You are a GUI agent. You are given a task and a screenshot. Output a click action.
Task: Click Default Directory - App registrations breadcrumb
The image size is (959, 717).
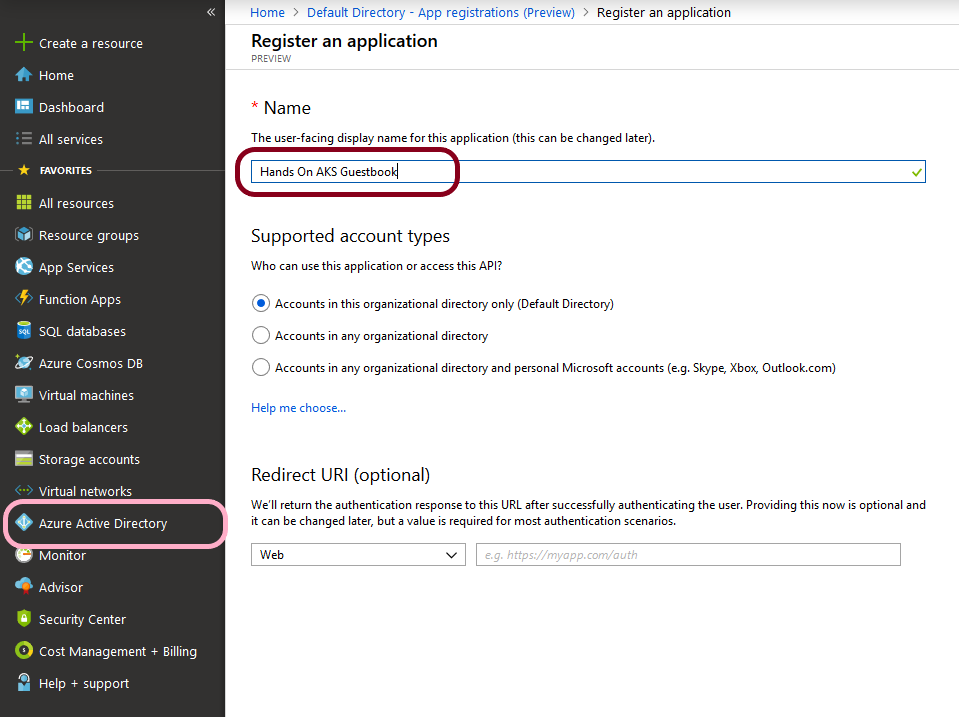[x=440, y=12]
